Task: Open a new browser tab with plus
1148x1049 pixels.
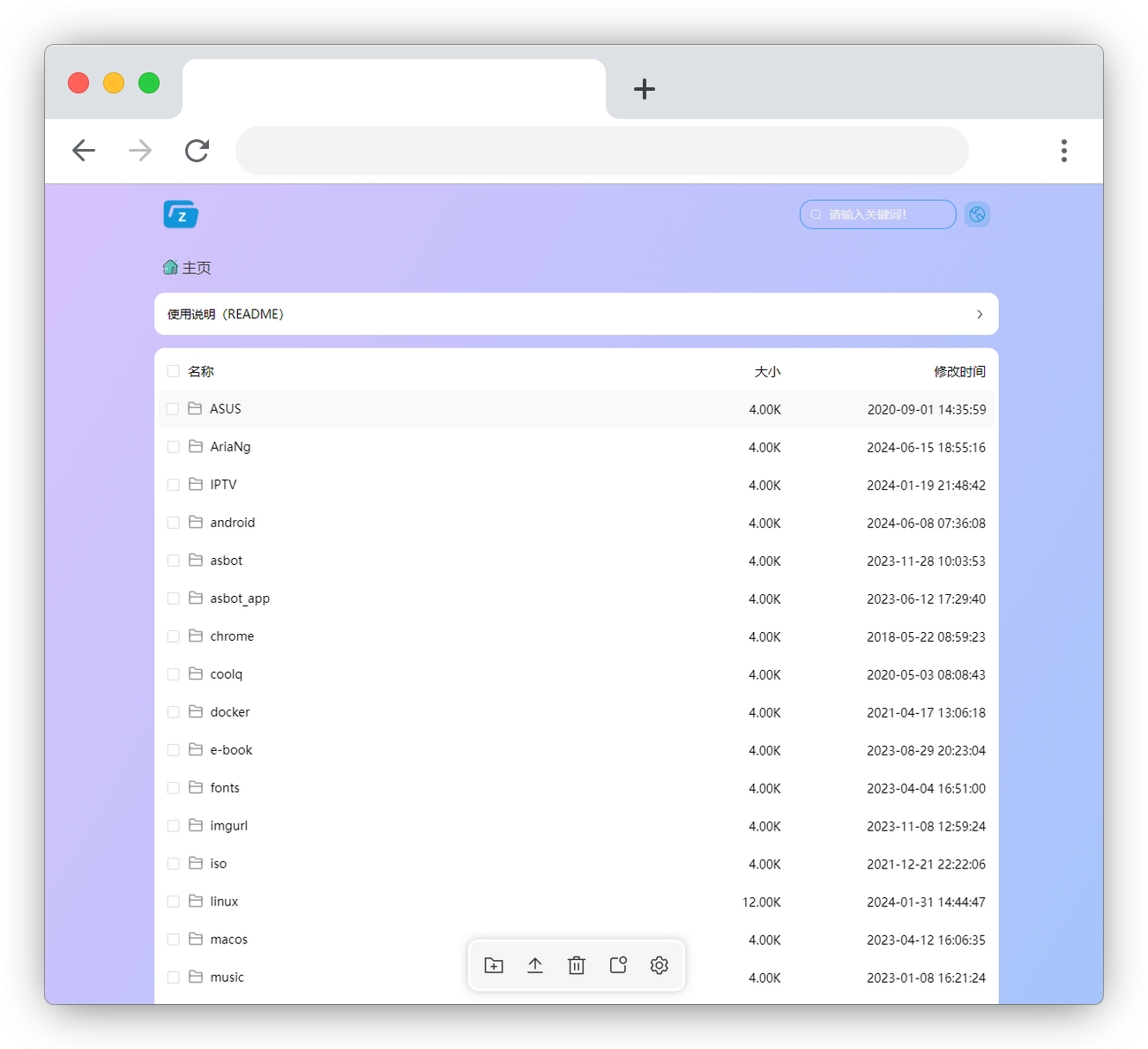Action: (x=645, y=89)
